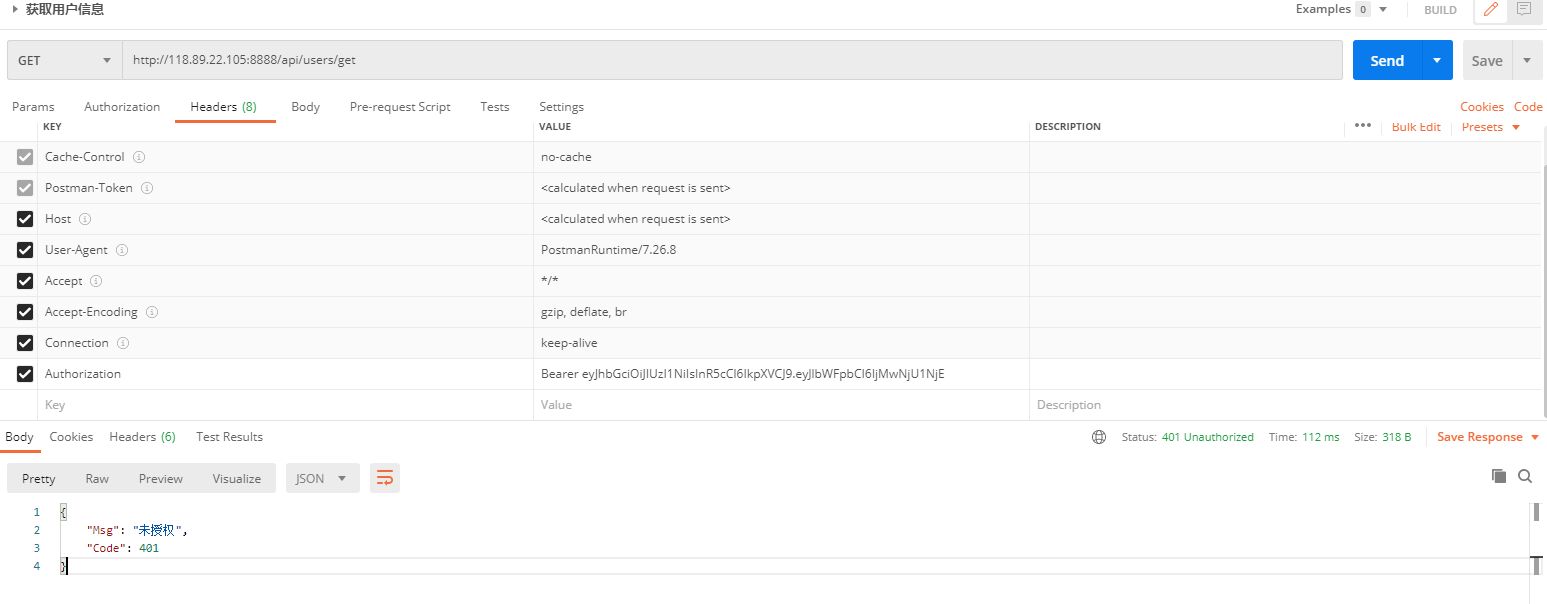The image size is (1547, 604).
Task: Click the pencil edit icon near BUILD
Action: (x=1491, y=10)
